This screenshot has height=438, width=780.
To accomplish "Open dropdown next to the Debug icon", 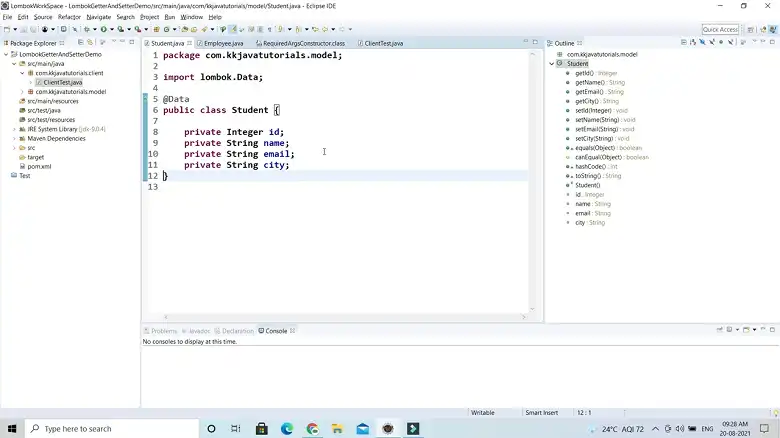I will click(x=95, y=29).
